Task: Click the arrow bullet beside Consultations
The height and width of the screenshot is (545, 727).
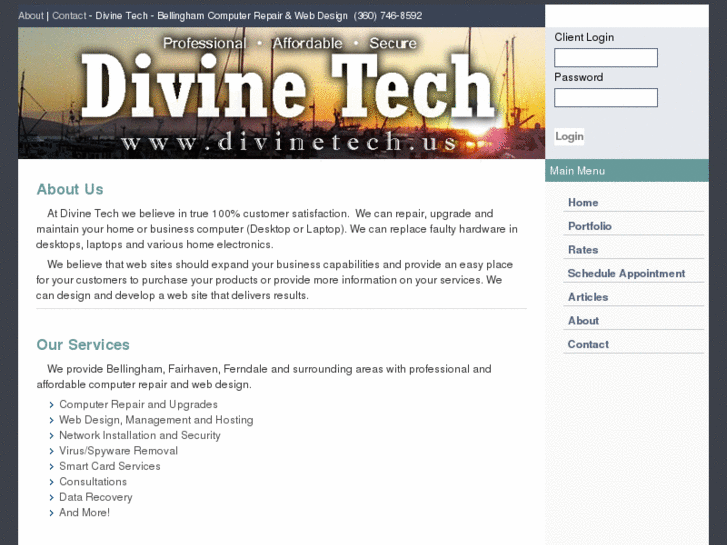Action: coord(51,482)
